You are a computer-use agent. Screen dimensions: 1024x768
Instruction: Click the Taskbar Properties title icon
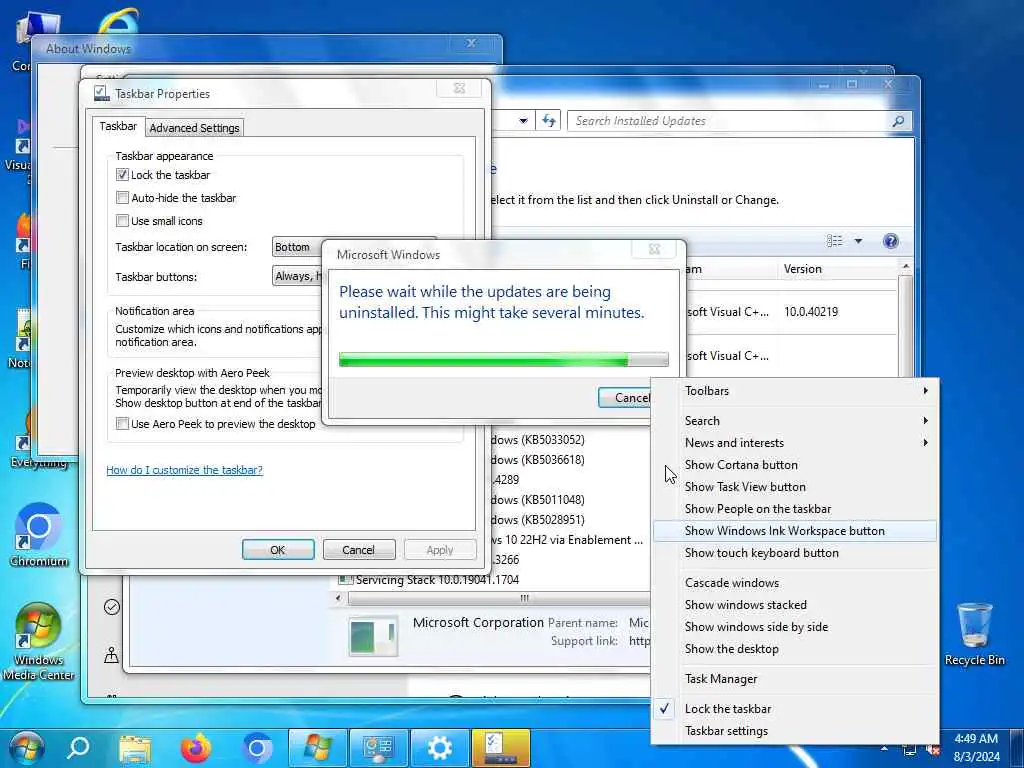(101, 93)
